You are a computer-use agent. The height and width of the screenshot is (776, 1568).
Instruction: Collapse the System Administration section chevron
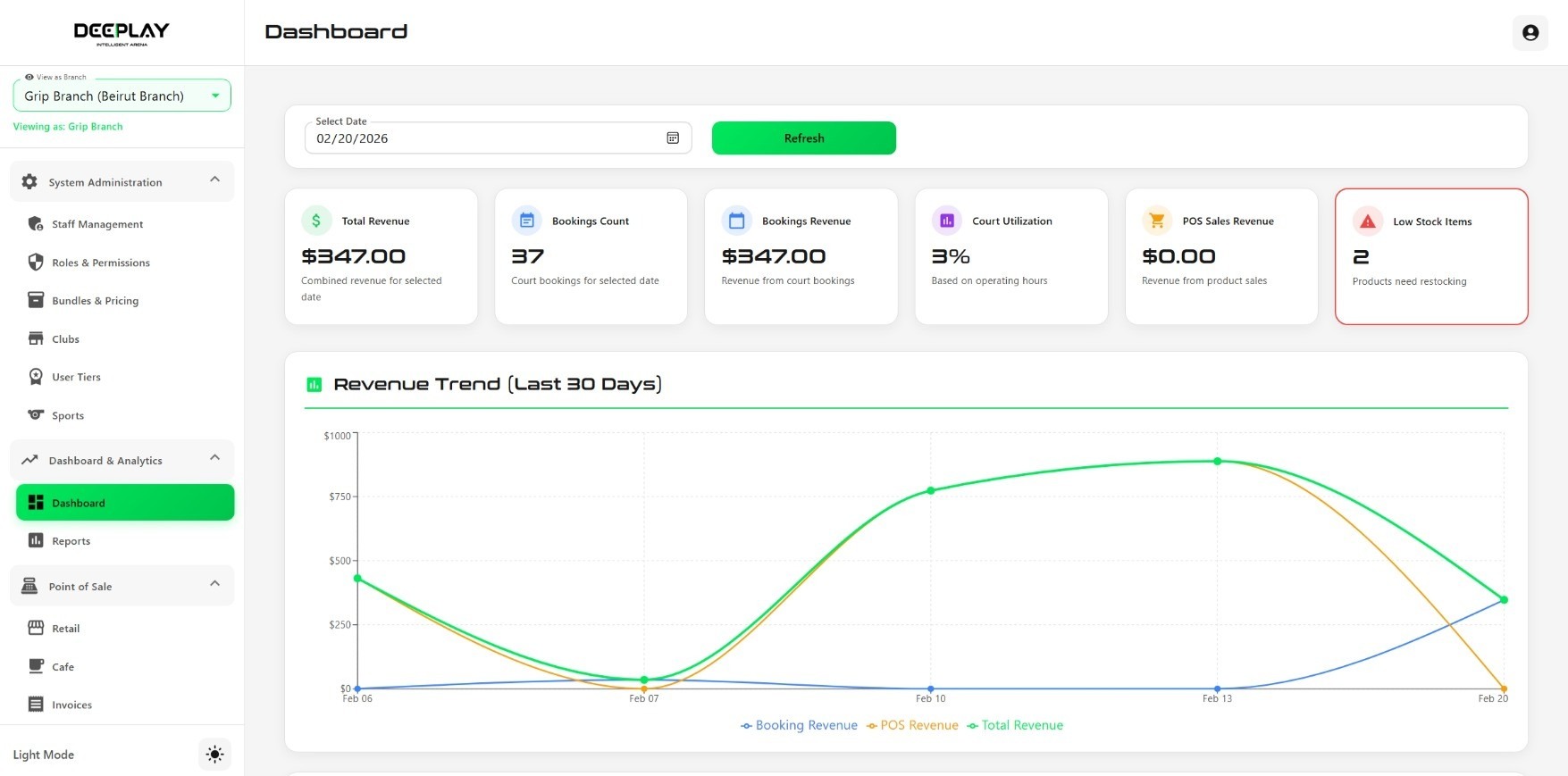click(214, 179)
